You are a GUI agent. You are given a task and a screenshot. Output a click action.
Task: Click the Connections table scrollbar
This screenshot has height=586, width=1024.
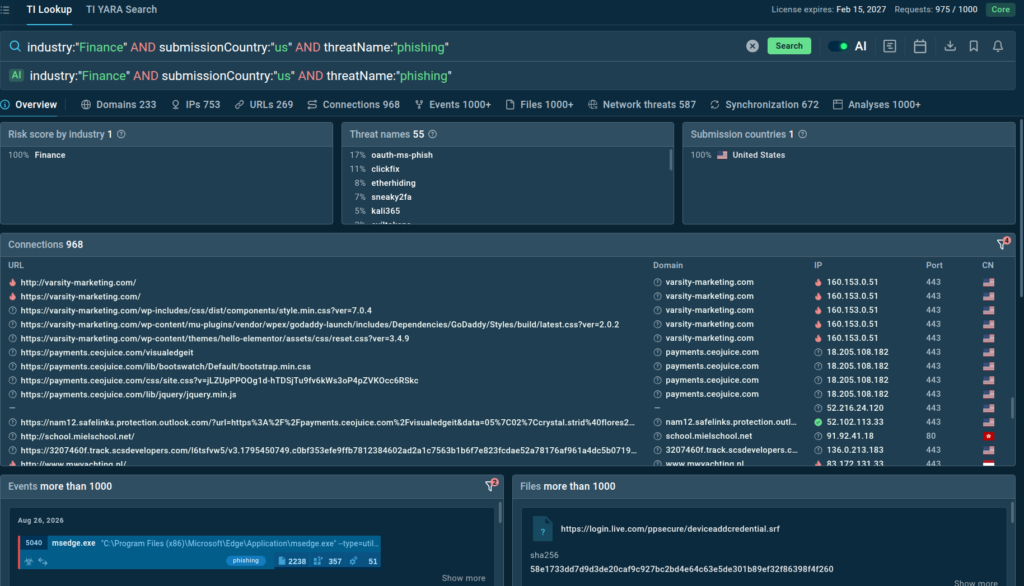(1012, 408)
